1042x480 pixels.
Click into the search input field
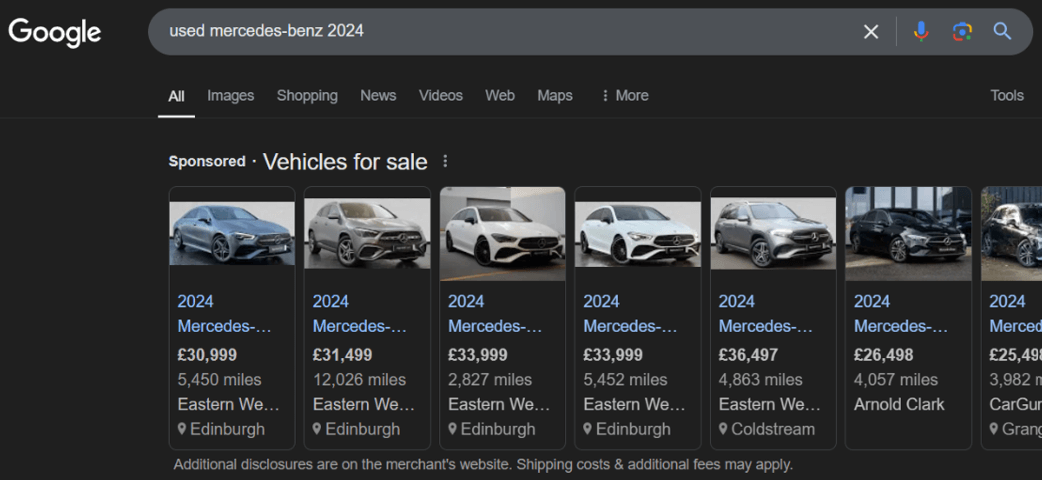[x=500, y=32]
